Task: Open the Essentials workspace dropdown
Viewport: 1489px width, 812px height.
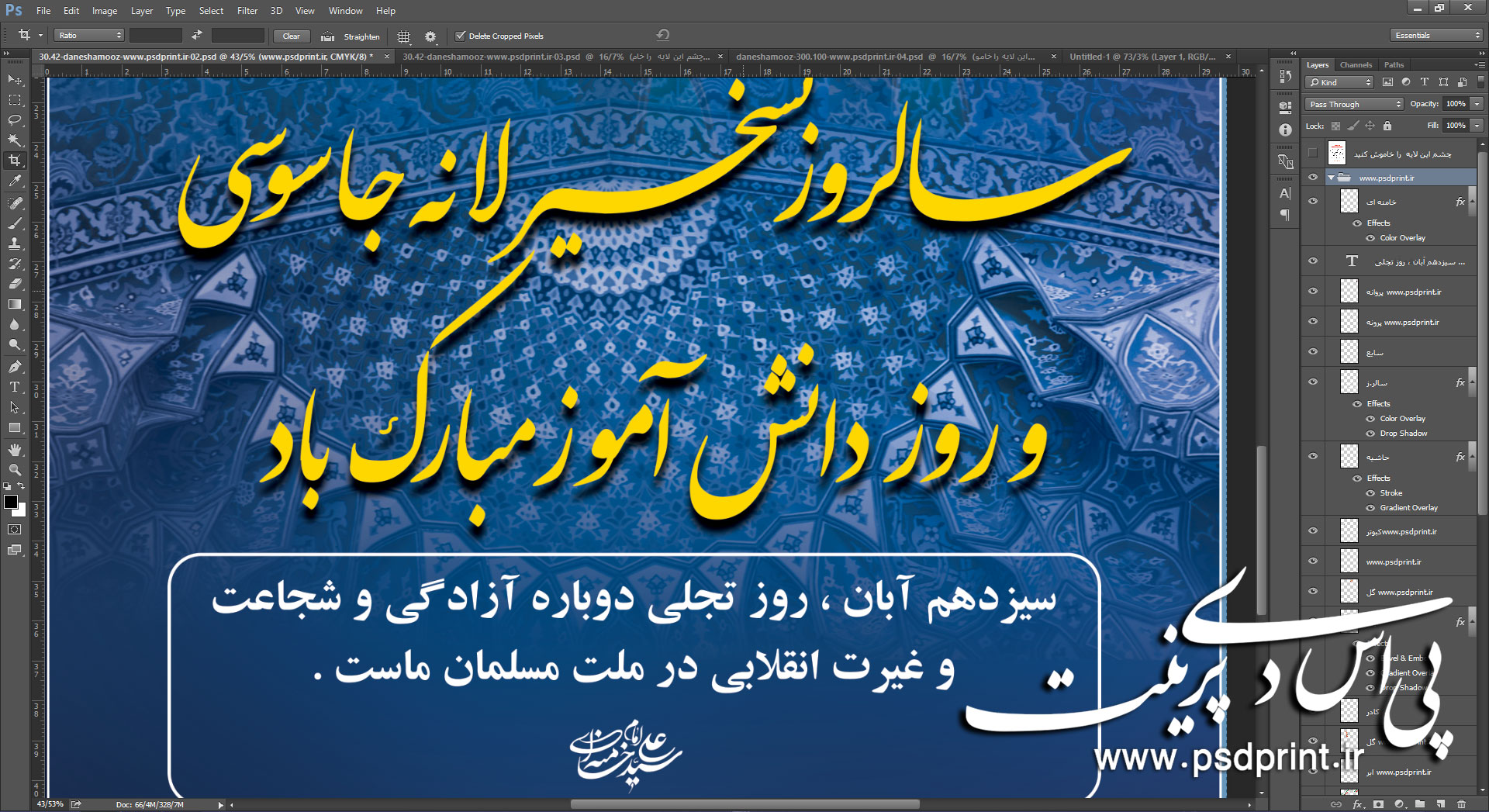Action: [x=1436, y=36]
